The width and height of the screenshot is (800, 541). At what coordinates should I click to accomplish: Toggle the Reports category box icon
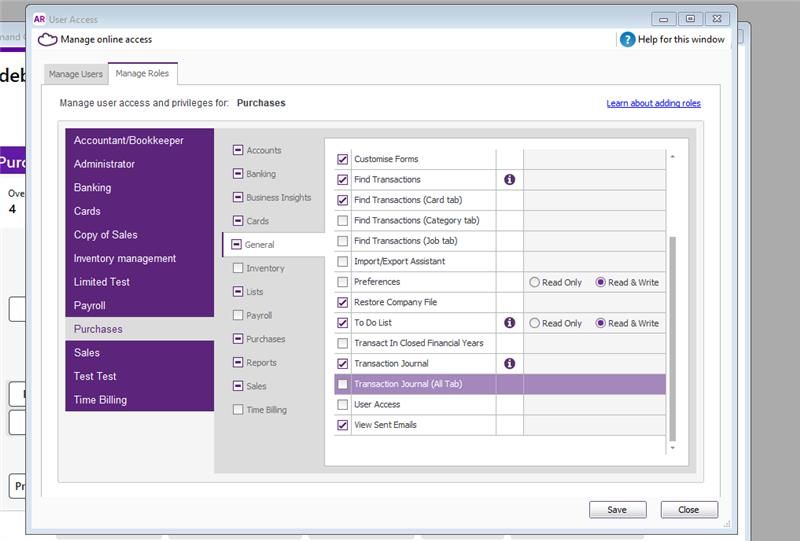pos(238,363)
